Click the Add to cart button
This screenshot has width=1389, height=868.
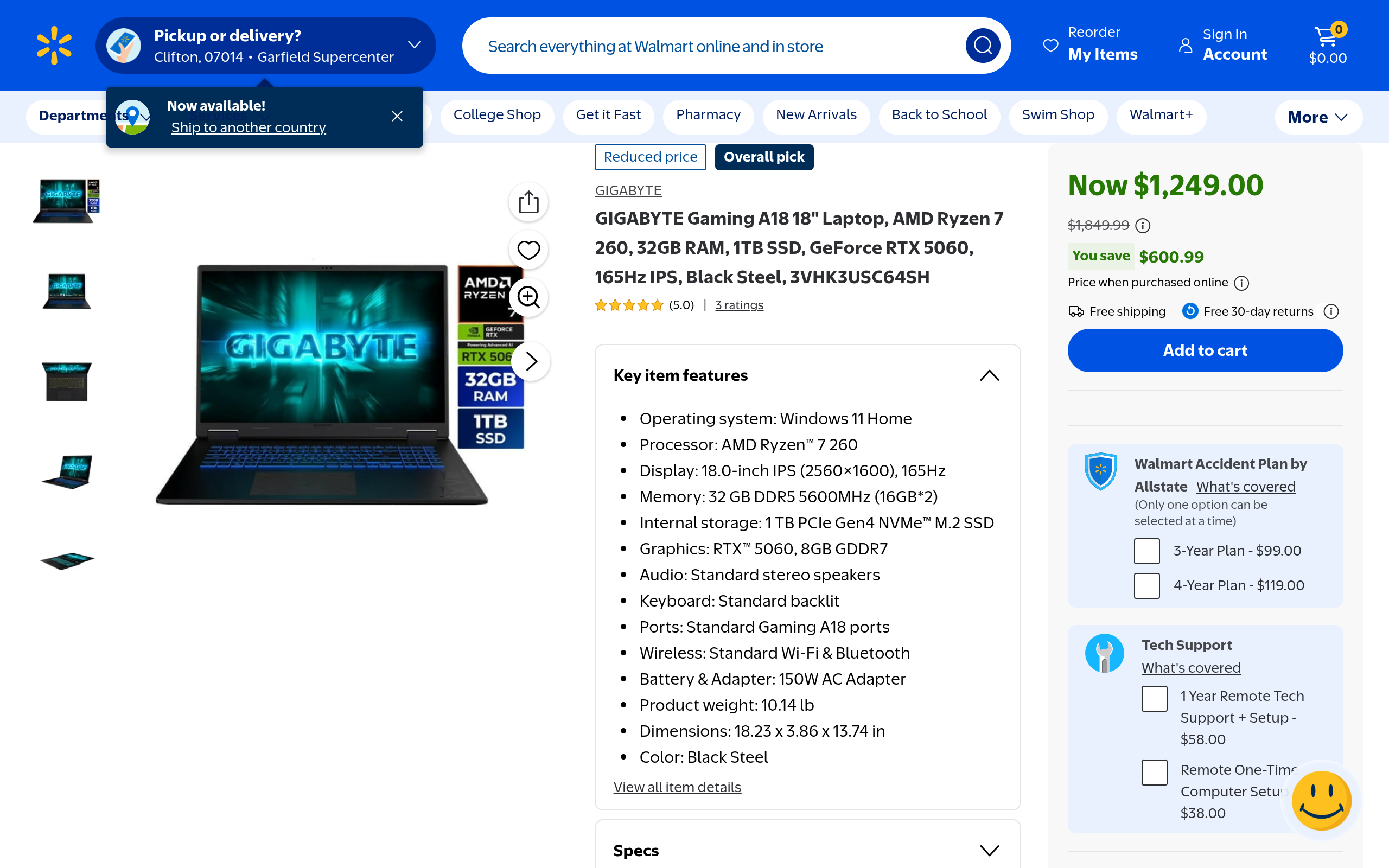coord(1205,350)
